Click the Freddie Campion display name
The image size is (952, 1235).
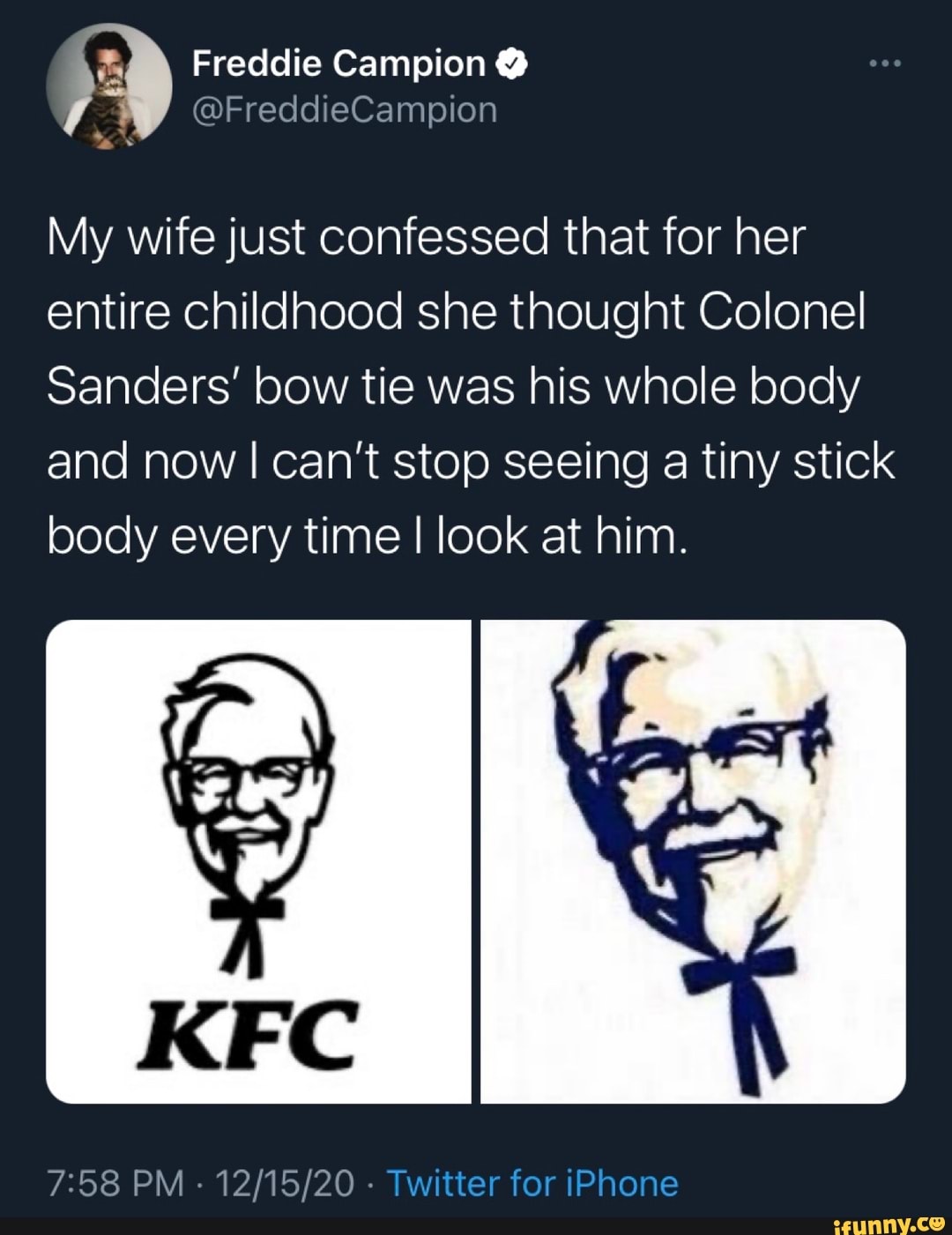pos(338,63)
